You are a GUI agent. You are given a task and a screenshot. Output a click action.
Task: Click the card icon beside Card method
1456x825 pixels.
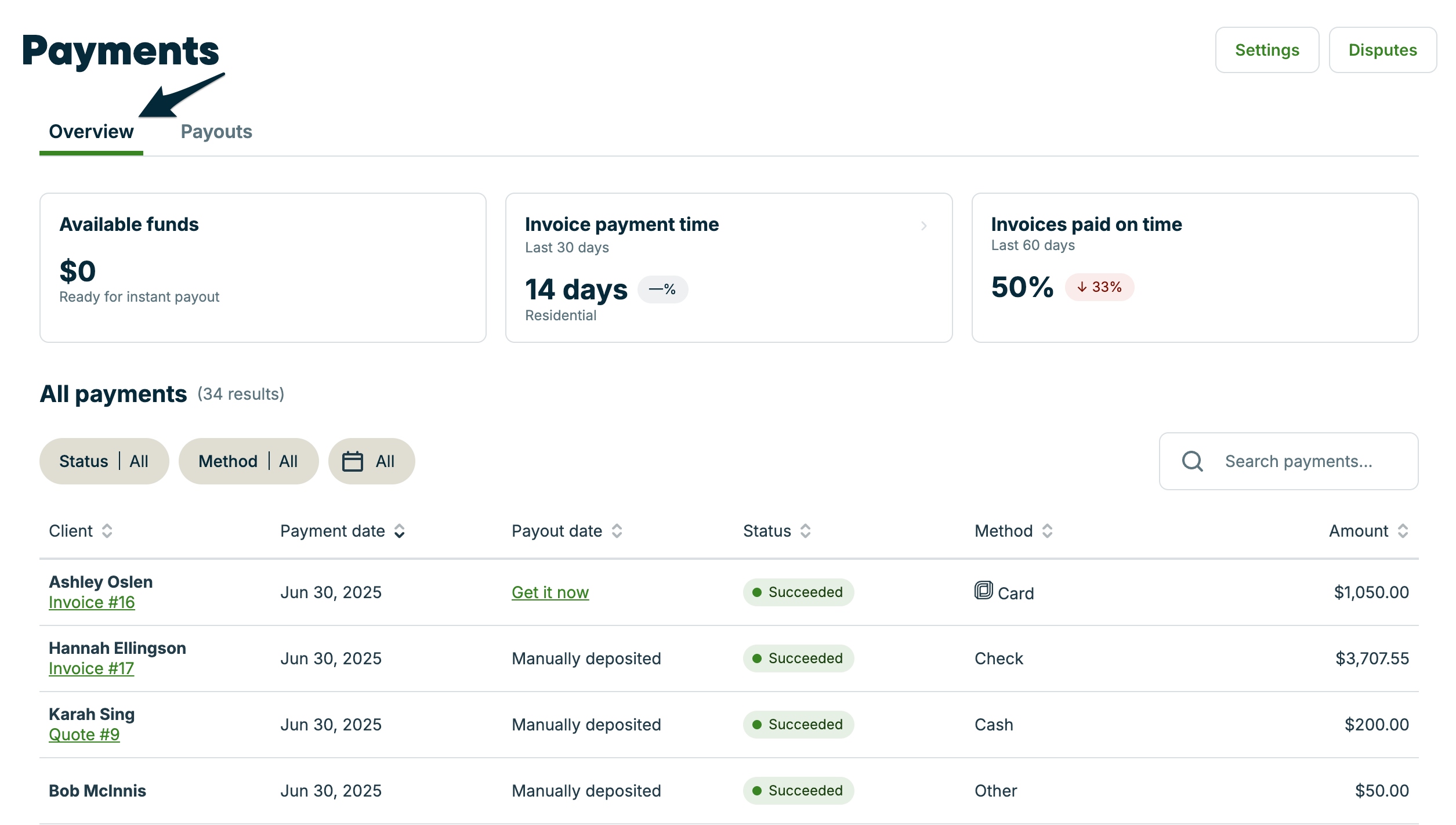(x=984, y=591)
